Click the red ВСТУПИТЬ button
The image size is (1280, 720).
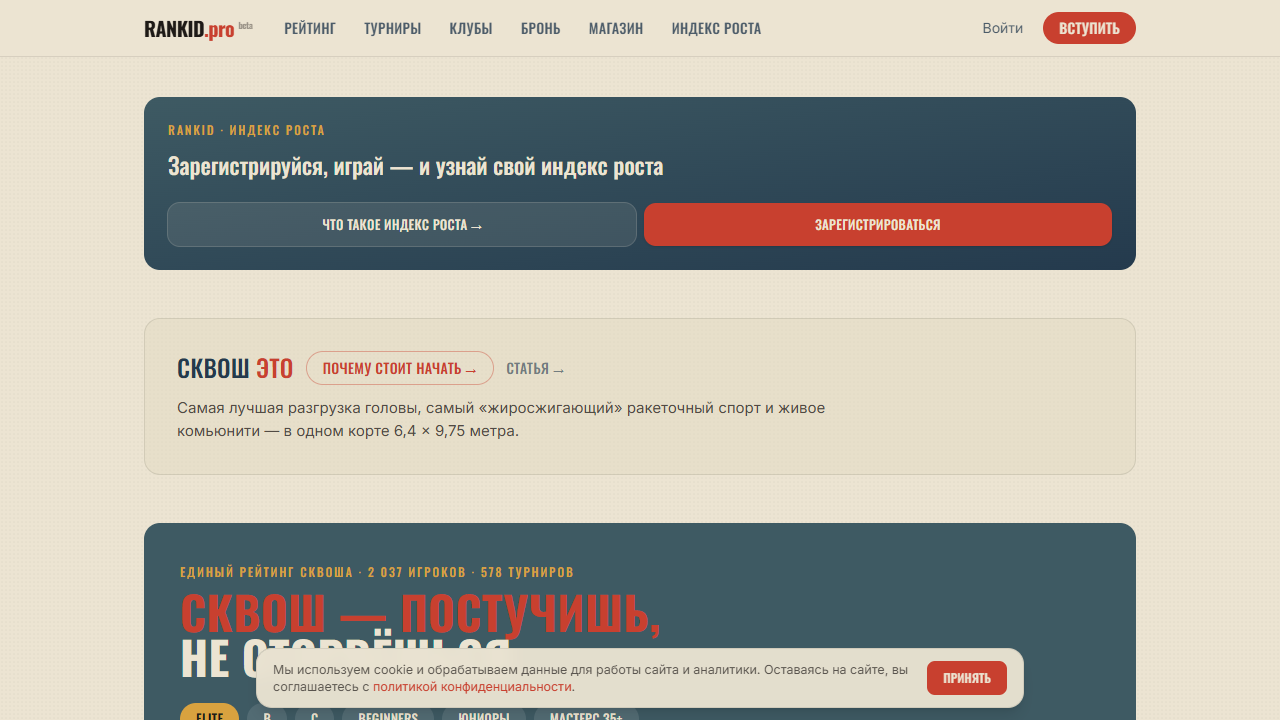(1089, 28)
